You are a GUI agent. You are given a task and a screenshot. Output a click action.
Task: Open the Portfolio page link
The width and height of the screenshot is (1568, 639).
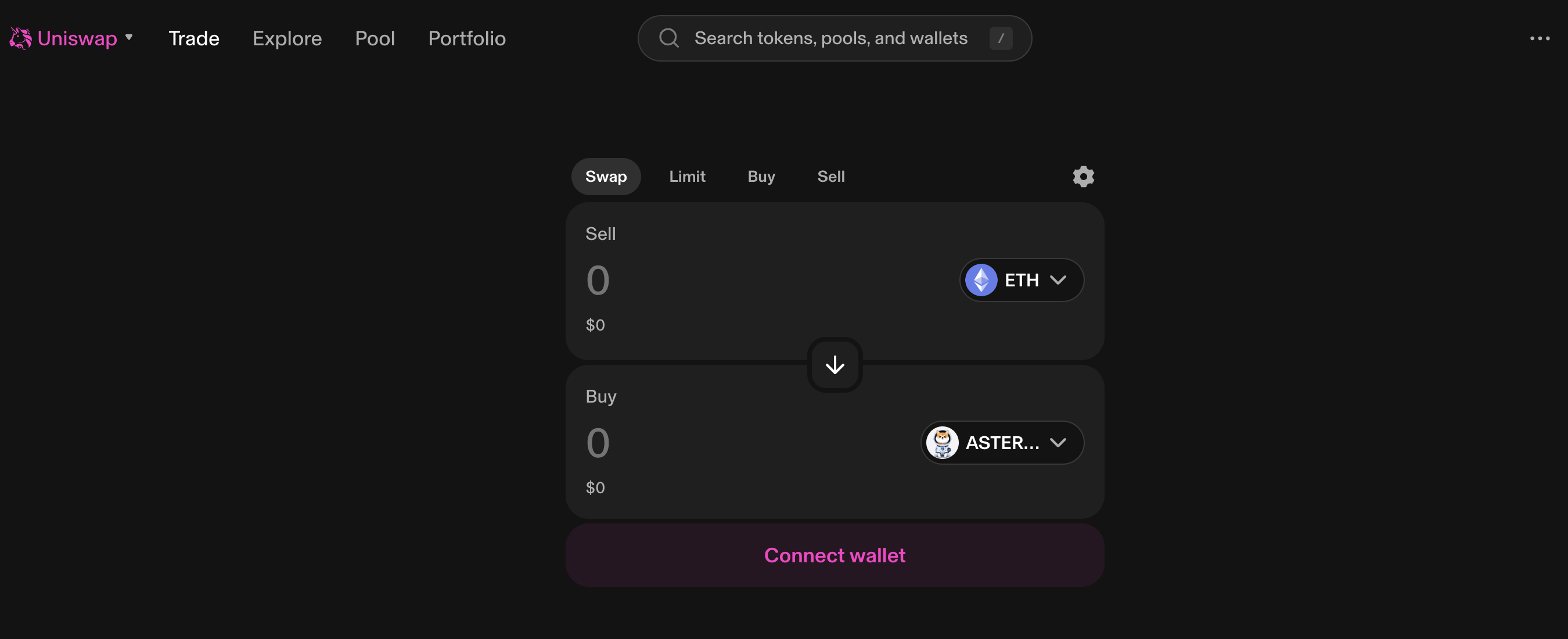pos(466,38)
